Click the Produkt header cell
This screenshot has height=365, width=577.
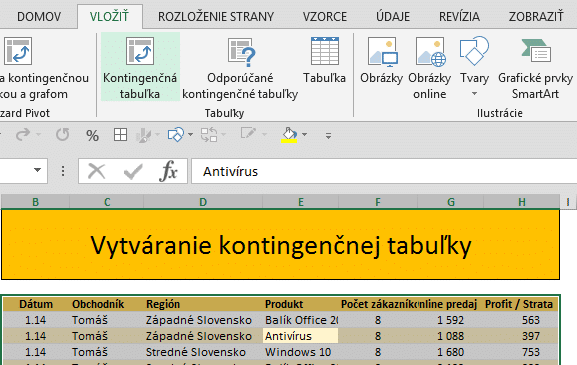(x=301, y=304)
